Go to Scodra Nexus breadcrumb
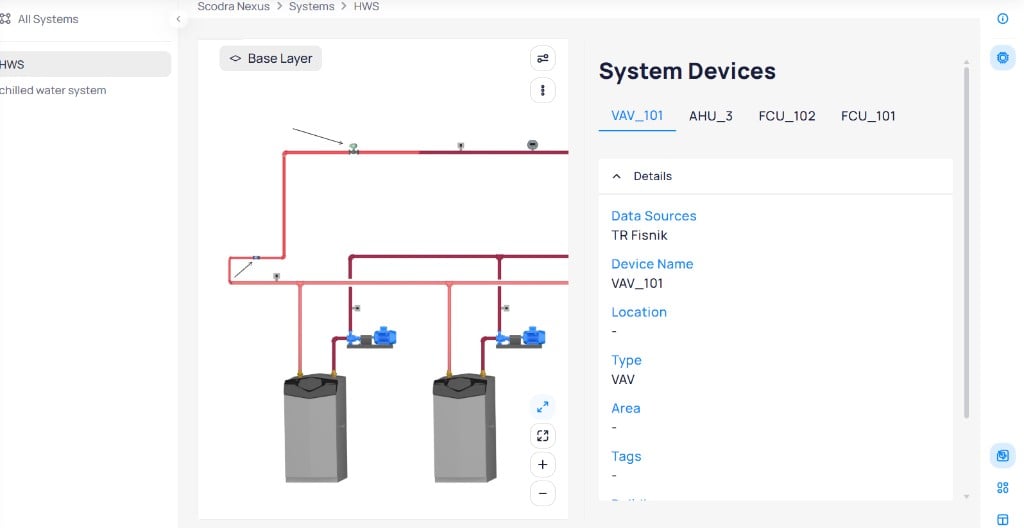 click(233, 7)
